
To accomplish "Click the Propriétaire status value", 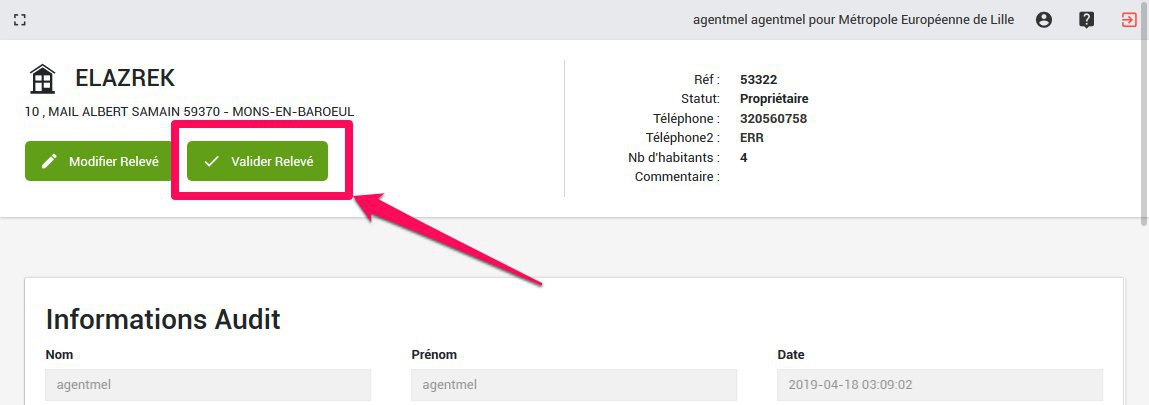I will tap(774, 99).
